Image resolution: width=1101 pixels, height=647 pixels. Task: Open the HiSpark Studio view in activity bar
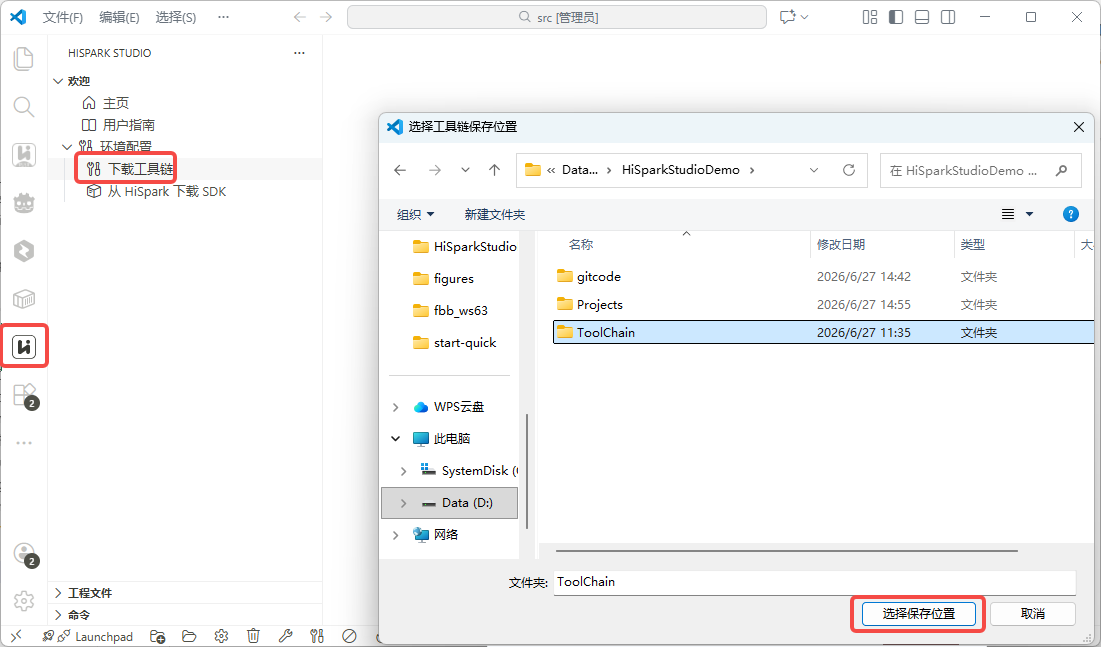[24, 346]
